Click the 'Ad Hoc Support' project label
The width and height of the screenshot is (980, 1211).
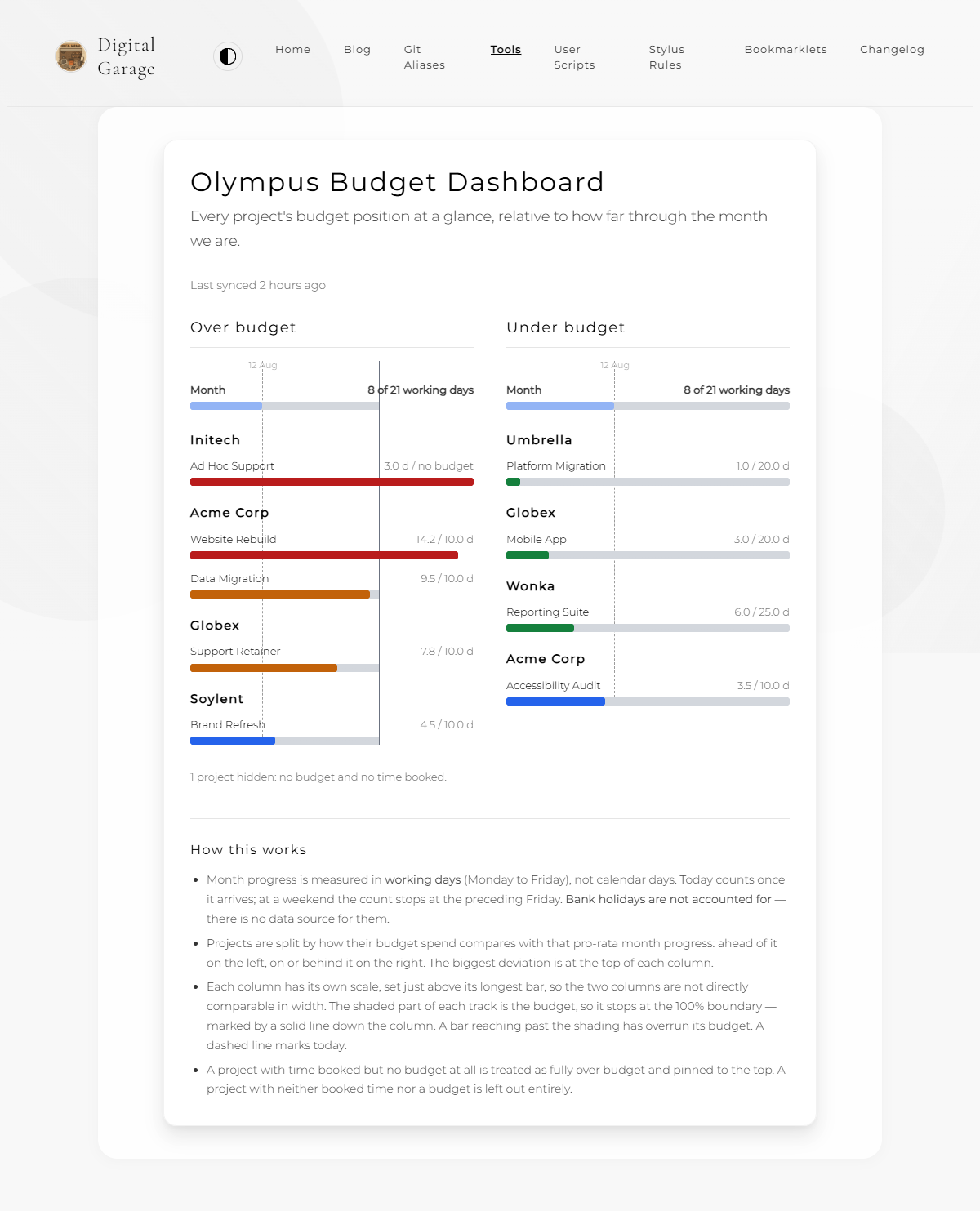(x=232, y=465)
